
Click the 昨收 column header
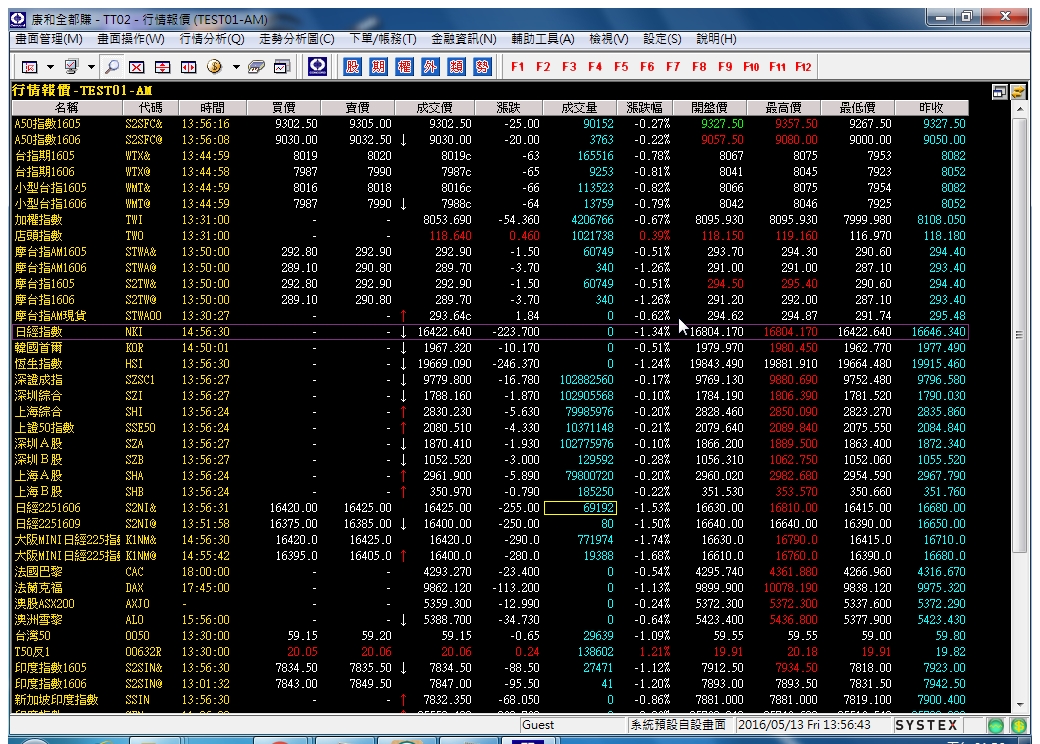[x=931, y=107]
